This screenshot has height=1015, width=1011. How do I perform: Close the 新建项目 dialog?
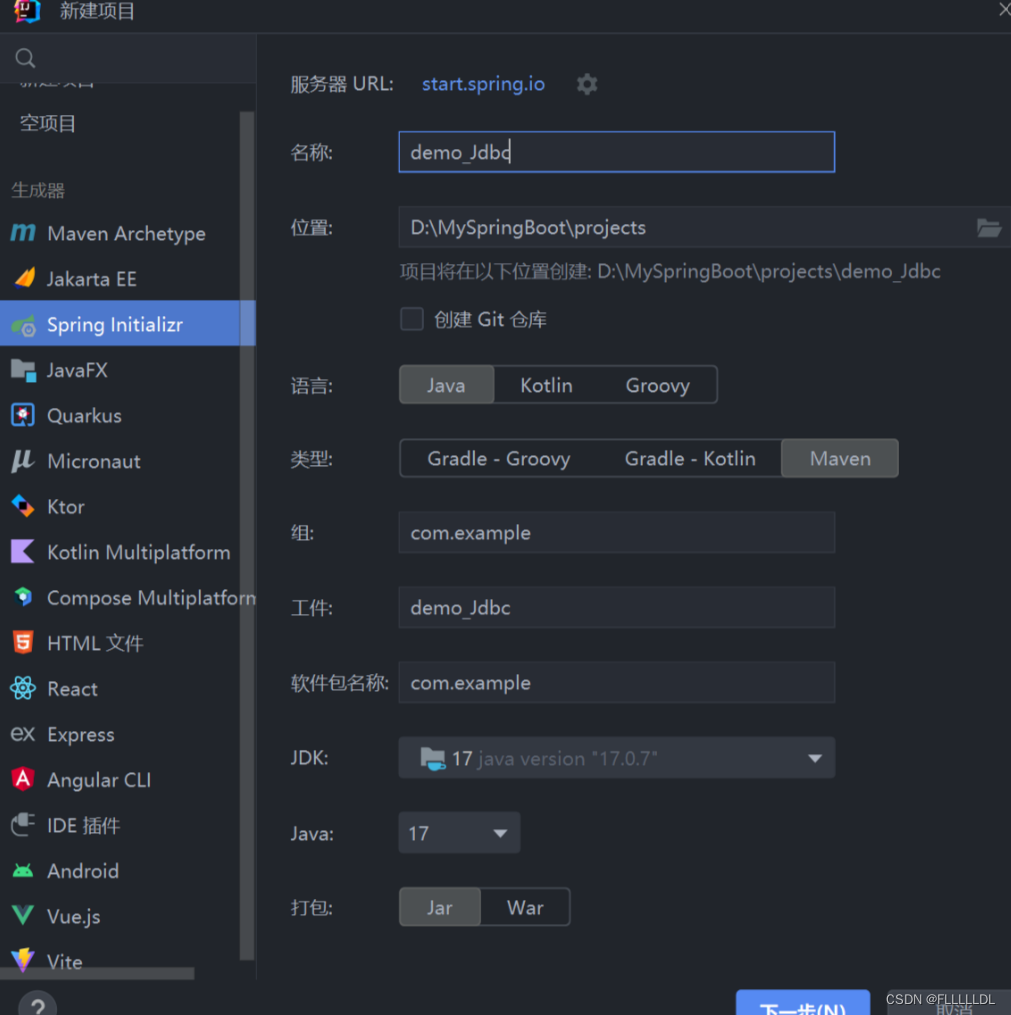[x=1004, y=9]
